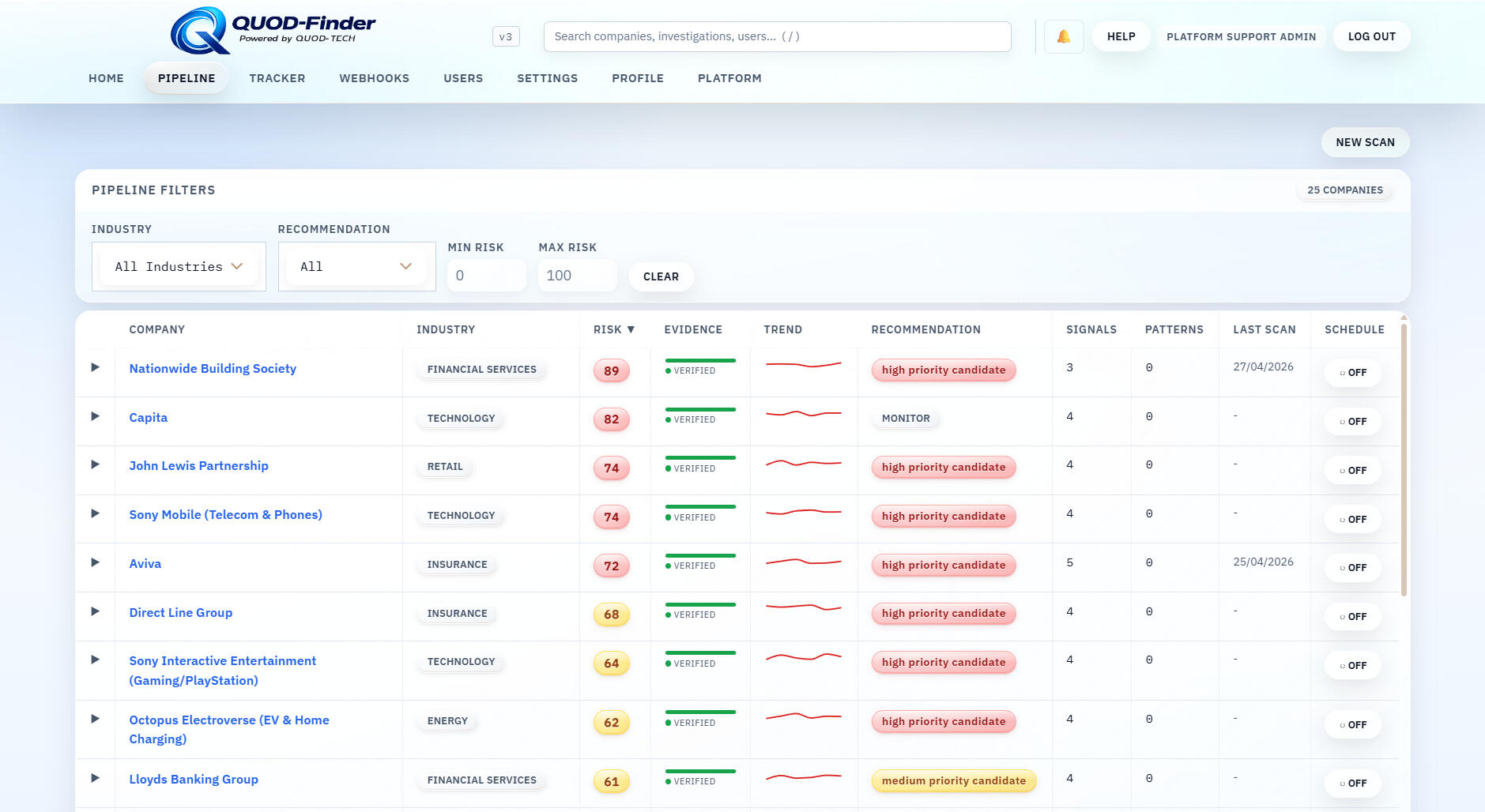The height and width of the screenshot is (812, 1485).
Task: Click the Capita trend sparkline
Action: point(803,414)
